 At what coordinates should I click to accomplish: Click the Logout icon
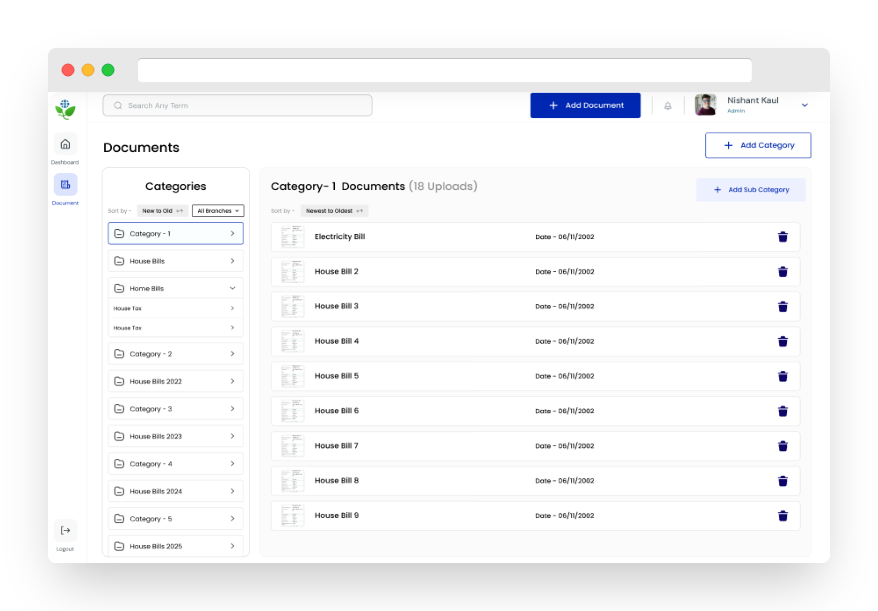pyautogui.click(x=65, y=530)
